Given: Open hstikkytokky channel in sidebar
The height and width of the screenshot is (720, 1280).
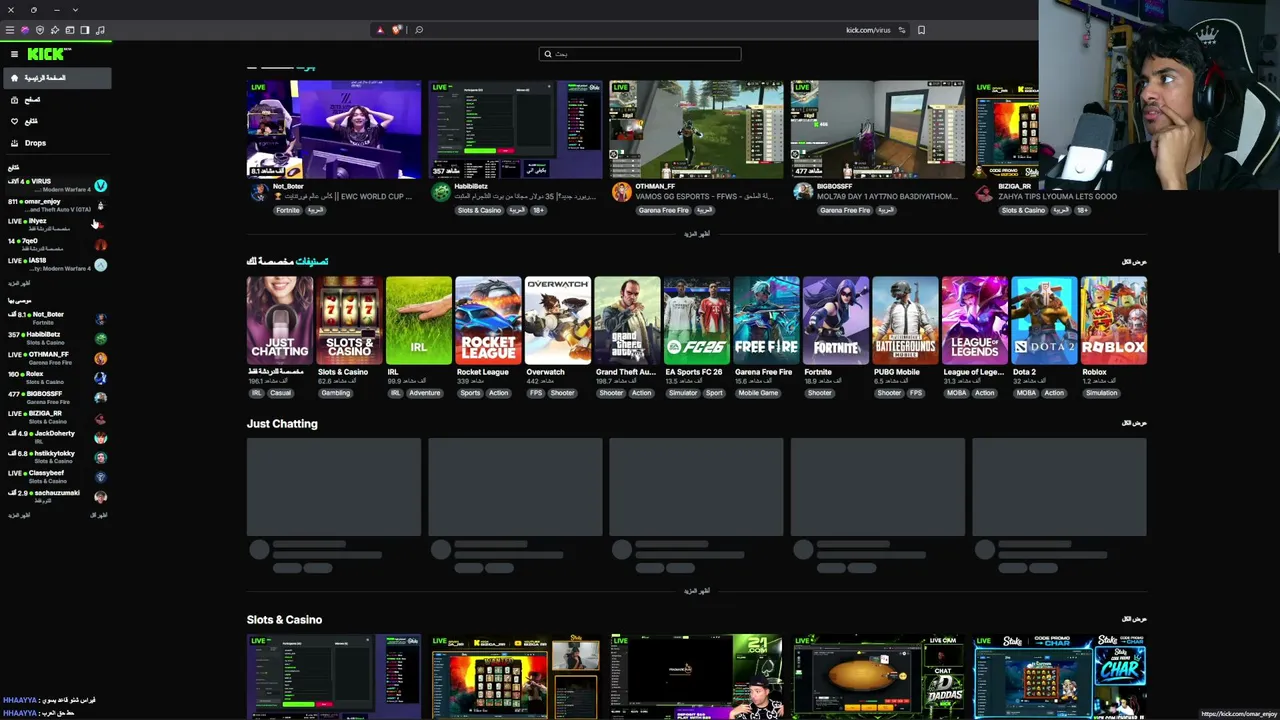Looking at the screenshot, I should pyautogui.click(x=56, y=457).
